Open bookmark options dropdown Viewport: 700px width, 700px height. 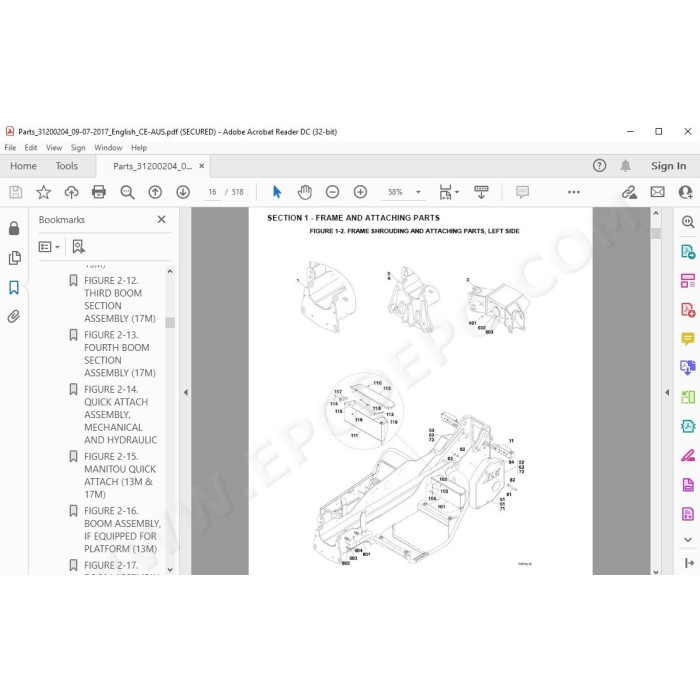click(x=49, y=246)
